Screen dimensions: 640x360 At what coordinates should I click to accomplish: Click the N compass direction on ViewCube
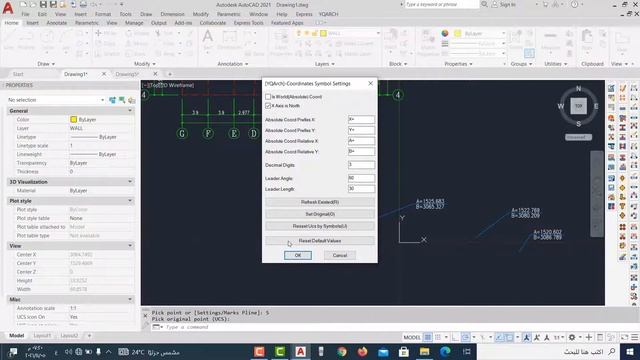(578, 88)
